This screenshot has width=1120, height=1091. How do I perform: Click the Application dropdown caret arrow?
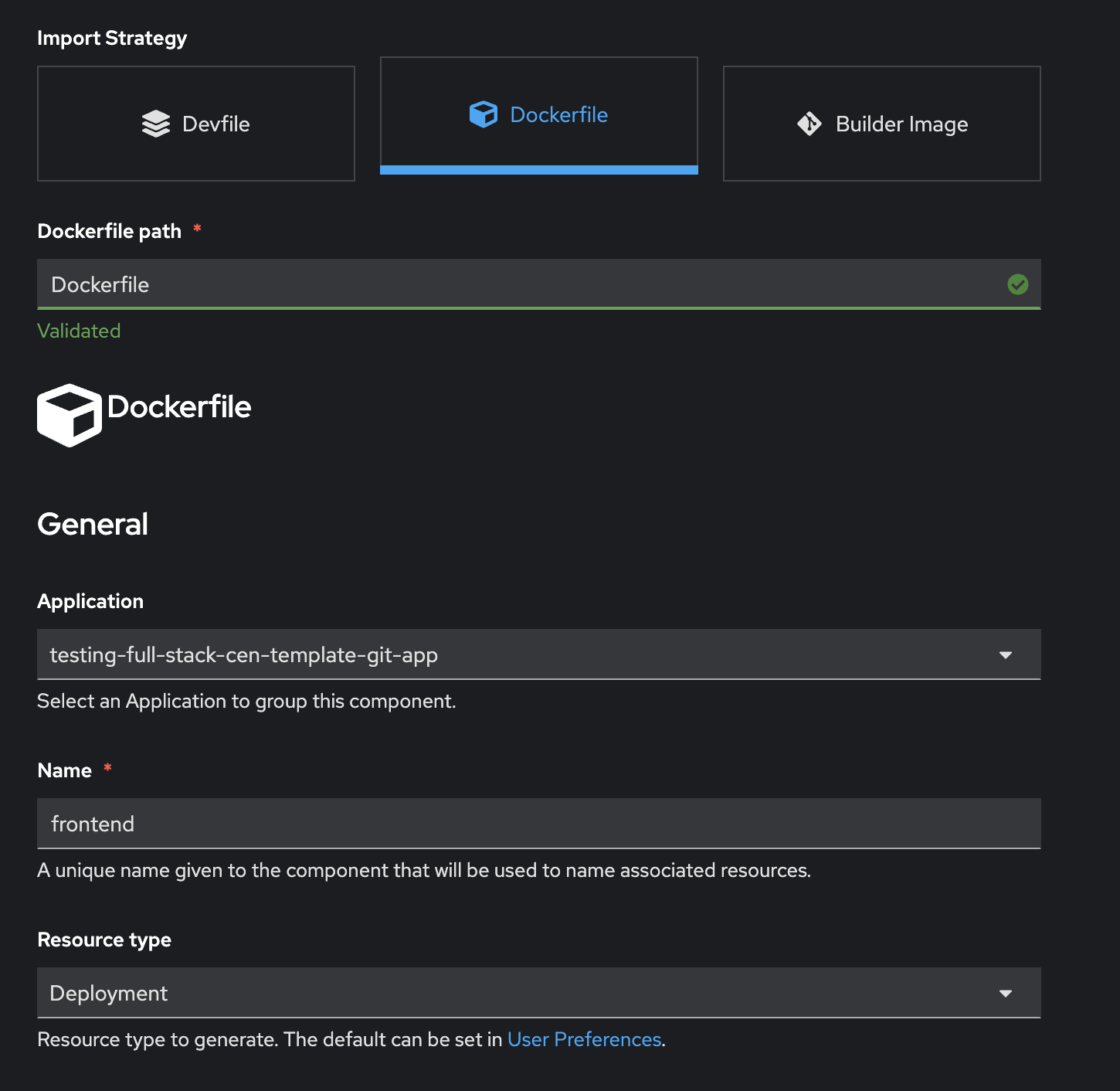click(1006, 655)
